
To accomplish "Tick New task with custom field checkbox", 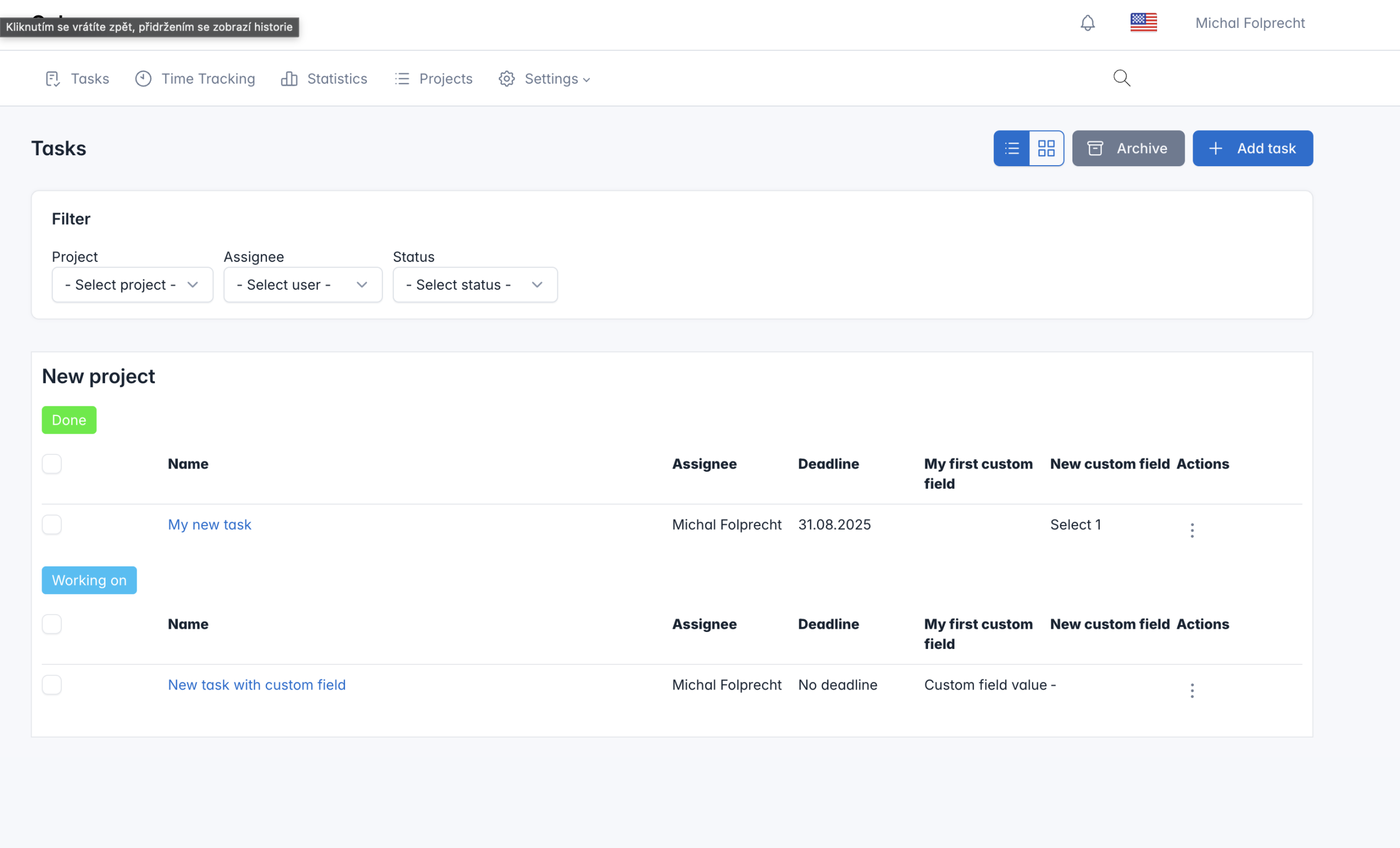I will [52, 685].
